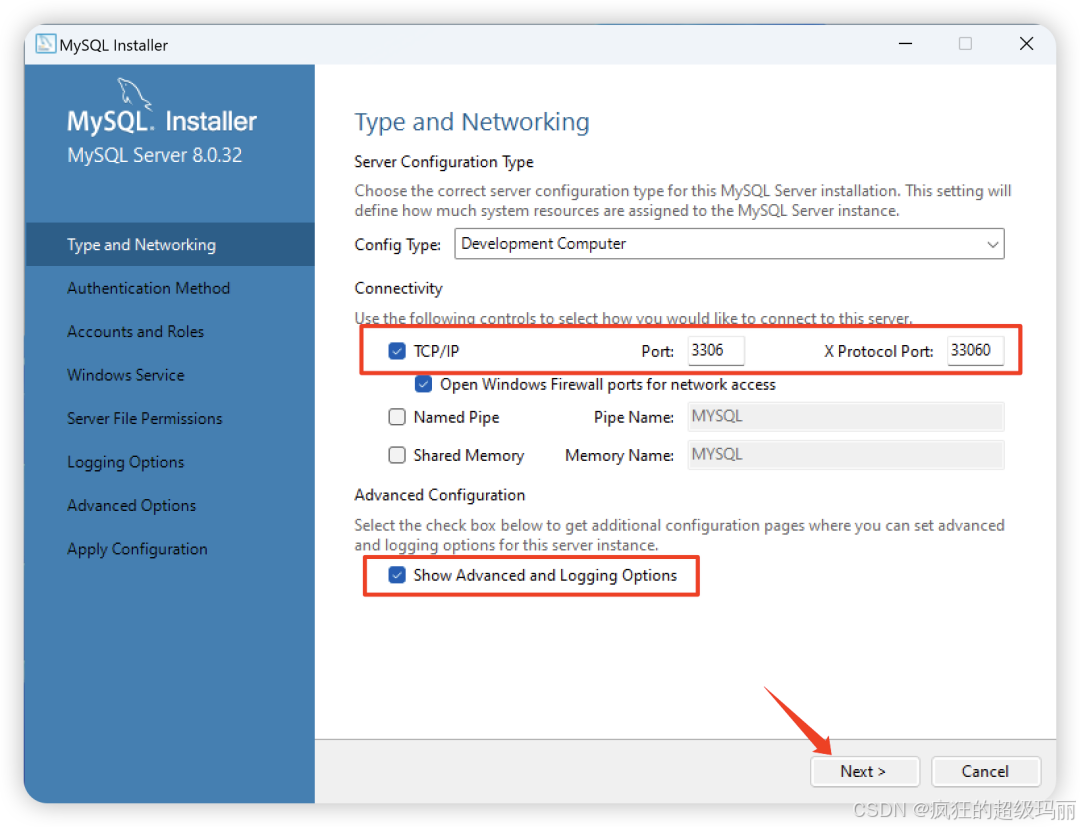The image size is (1080, 827).
Task: Toggle Show Advanced and Logging Options
Action: [x=397, y=575]
